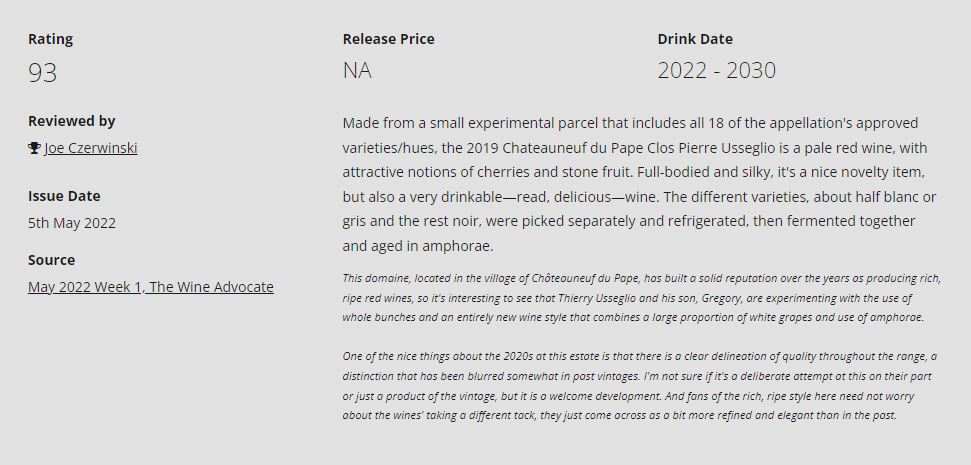Click the main tasting note paragraph

(640, 185)
